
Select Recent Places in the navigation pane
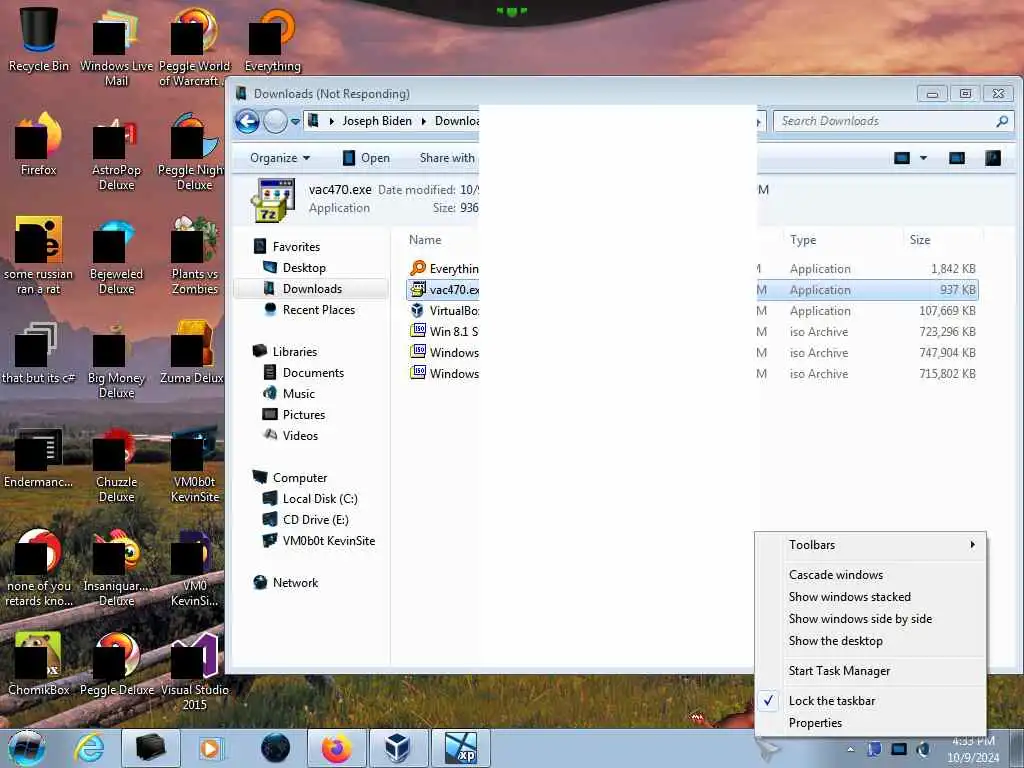(x=318, y=310)
